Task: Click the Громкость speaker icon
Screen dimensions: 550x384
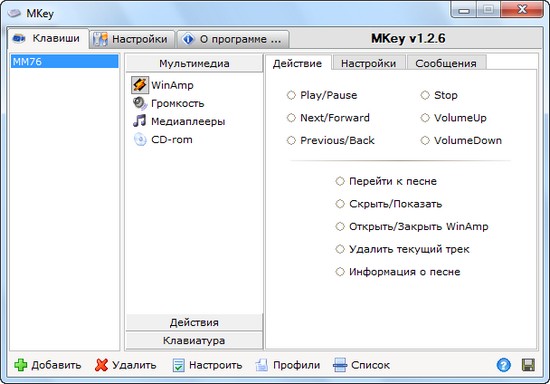Action: pyautogui.click(x=140, y=103)
